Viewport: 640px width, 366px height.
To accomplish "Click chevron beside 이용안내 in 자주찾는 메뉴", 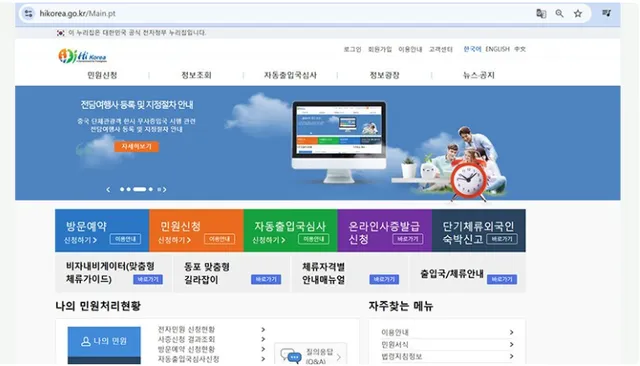I will 511,333.
